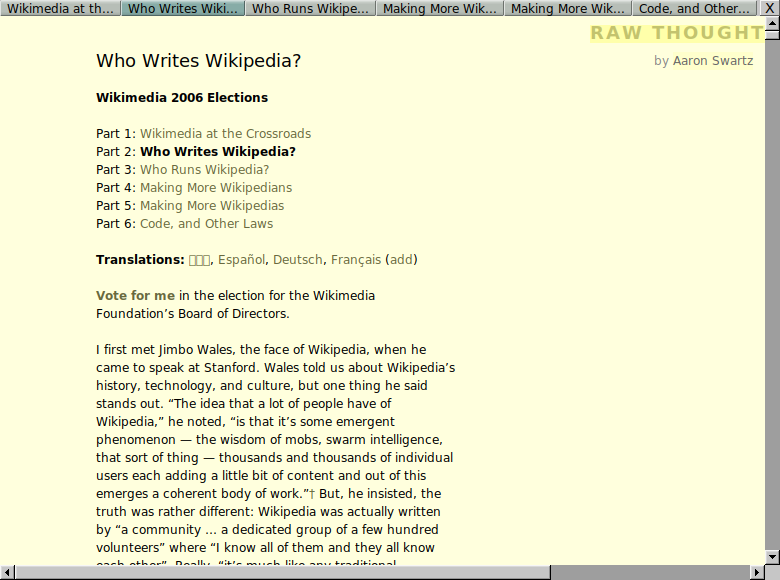The image size is (780, 580).
Task: Open Part 3 'Who Runs Wikipedia?' link
Action: (x=204, y=170)
